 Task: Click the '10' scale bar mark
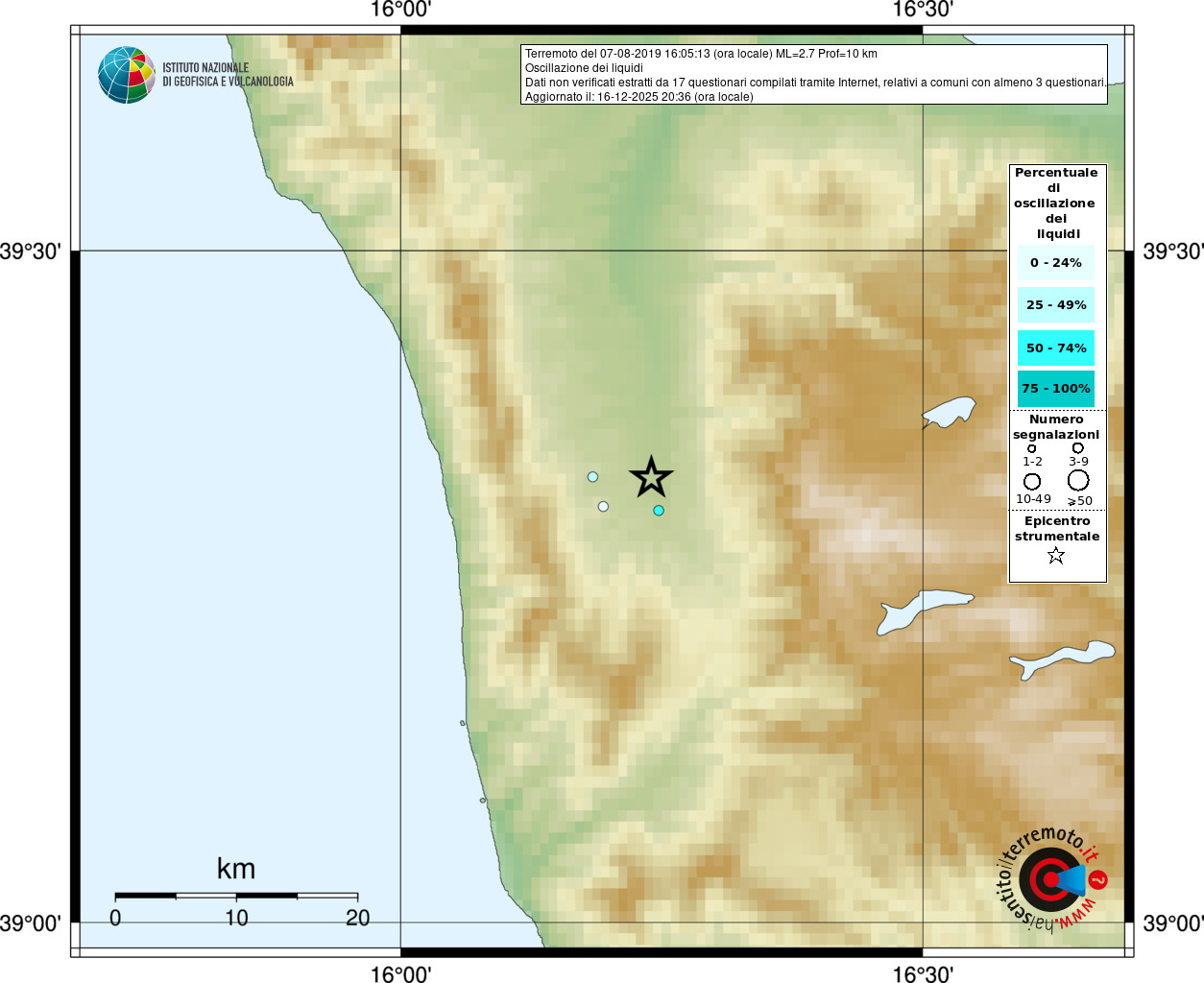click(x=236, y=918)
